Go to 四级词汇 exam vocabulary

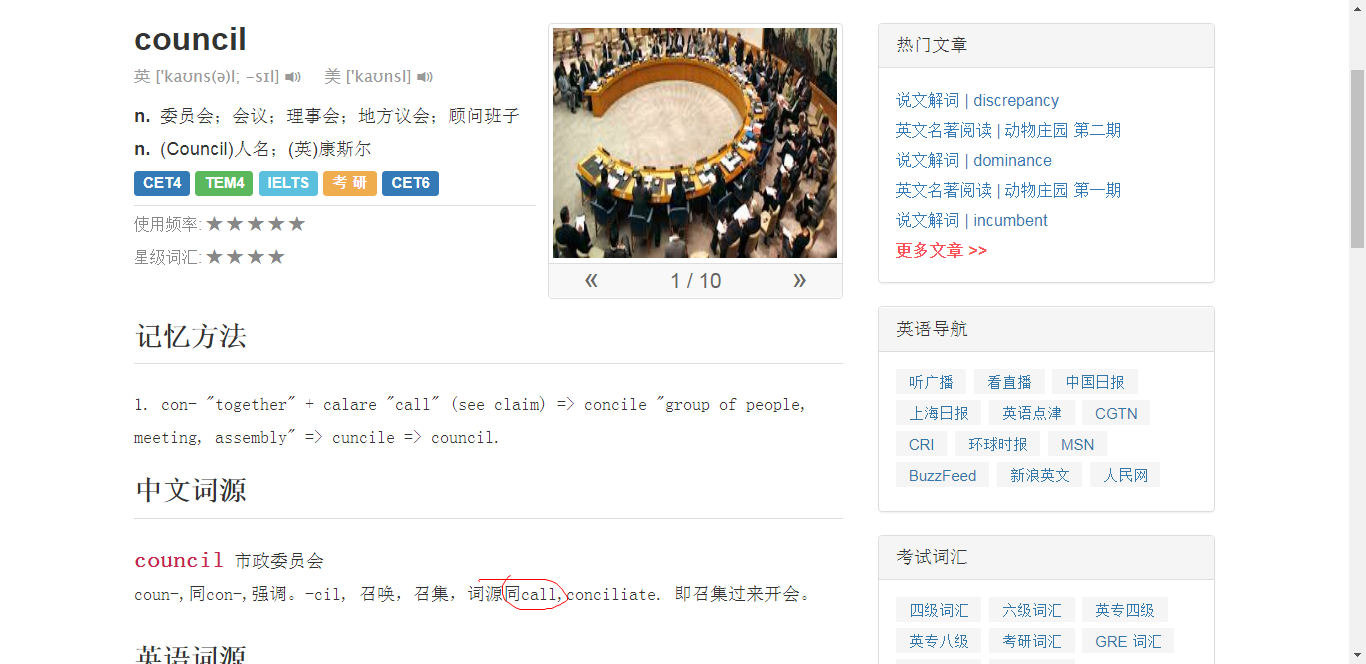pos(939,610)
